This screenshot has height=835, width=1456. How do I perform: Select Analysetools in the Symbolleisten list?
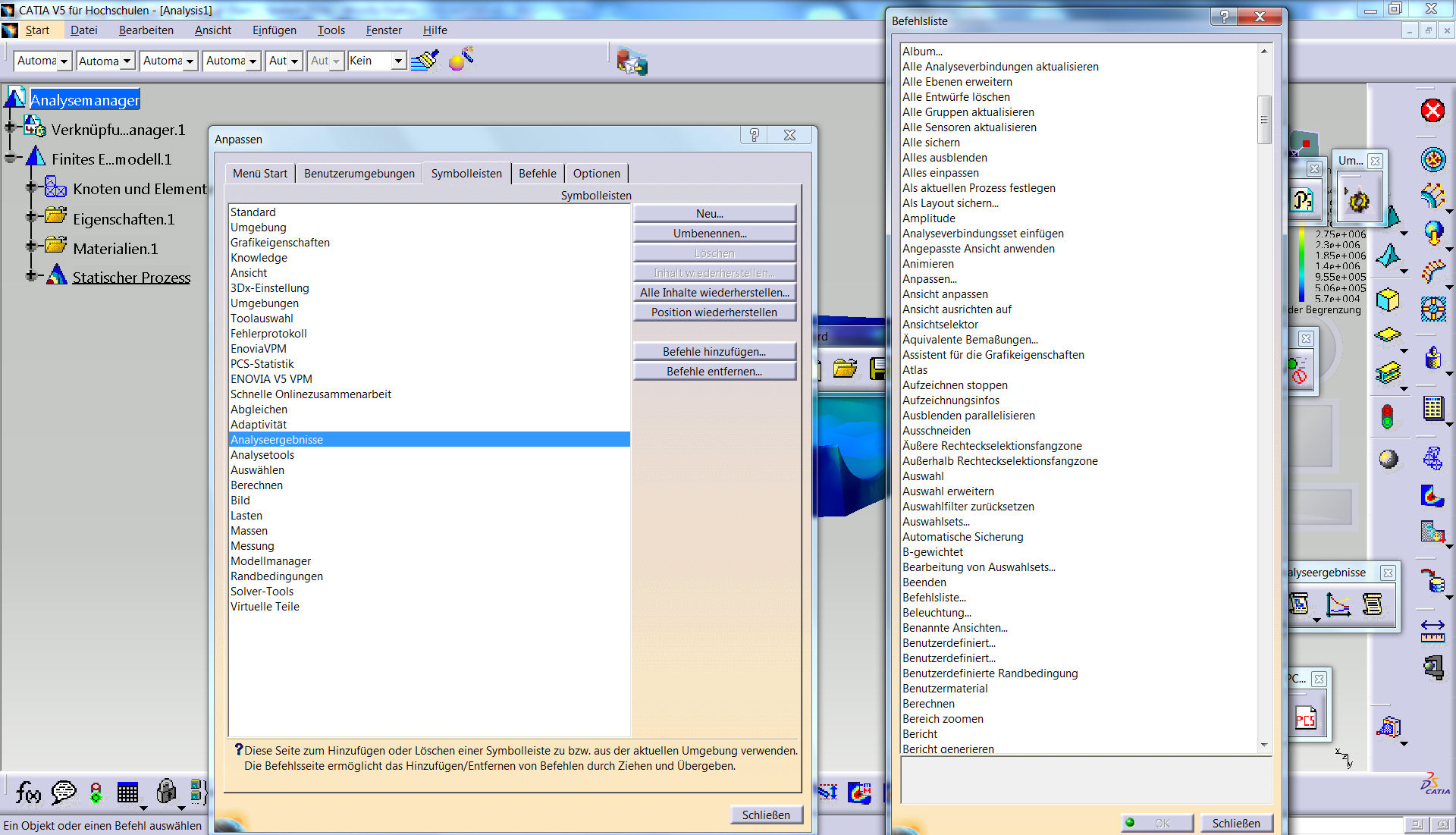(429, 455)
